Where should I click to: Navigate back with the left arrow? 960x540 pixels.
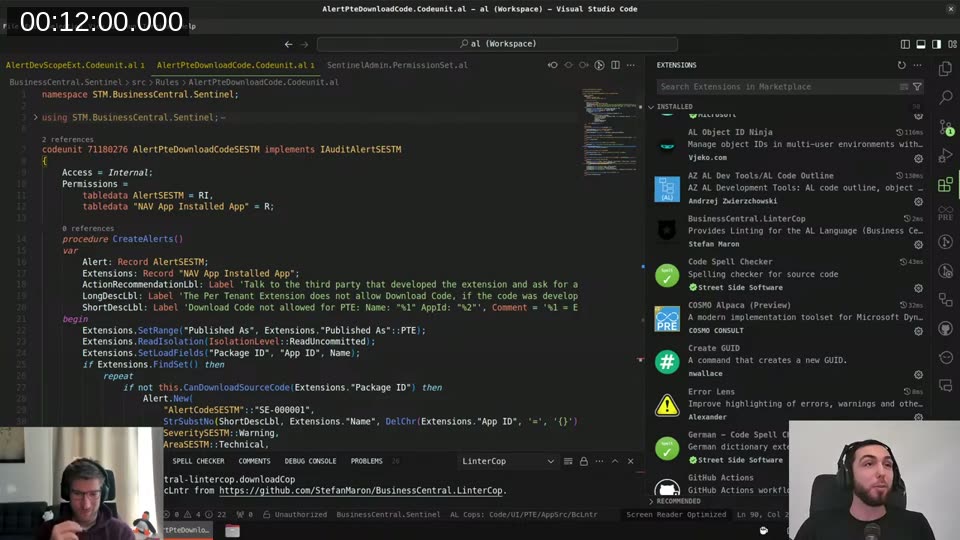pos(288,44)
